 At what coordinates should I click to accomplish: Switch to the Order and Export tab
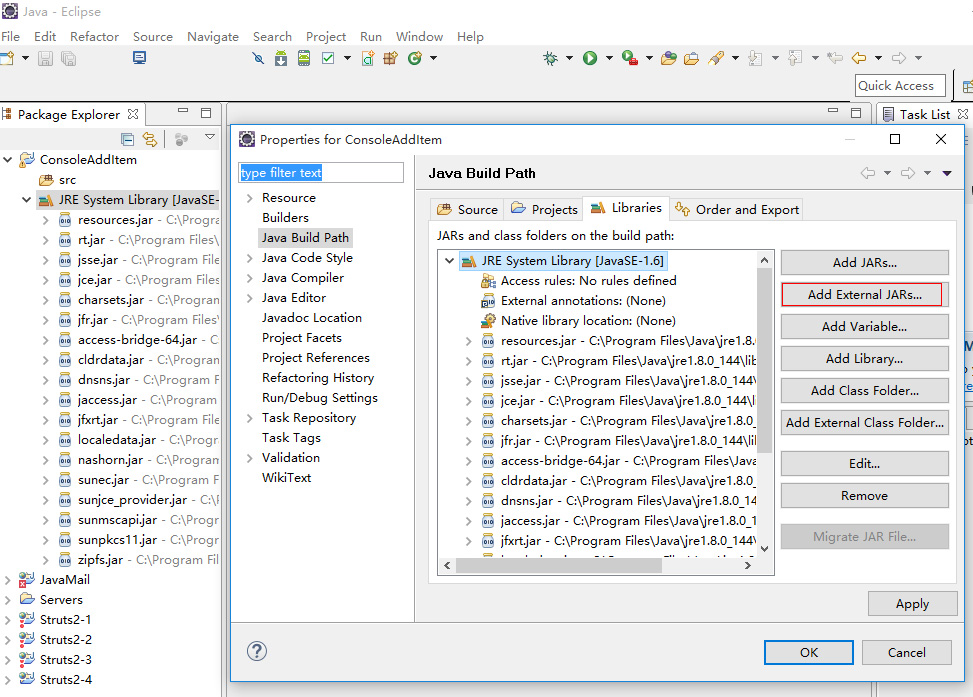(x=737, y=209)
